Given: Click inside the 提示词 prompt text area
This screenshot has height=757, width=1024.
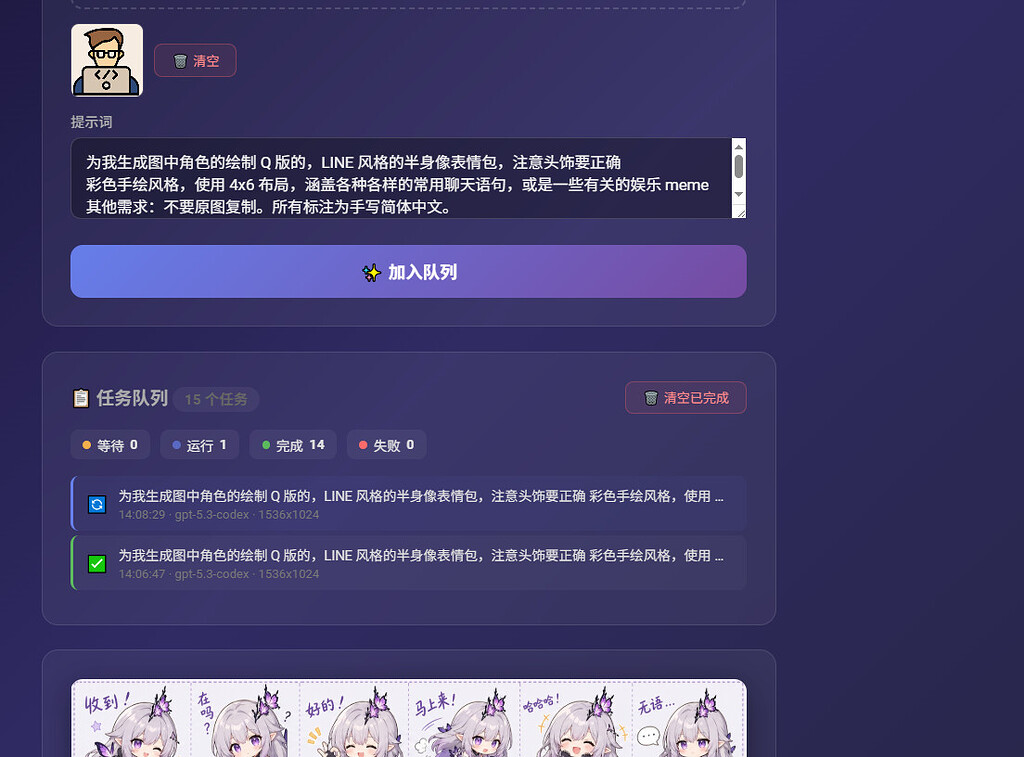Looking at the screenshot, I should (x=401, y=178).
